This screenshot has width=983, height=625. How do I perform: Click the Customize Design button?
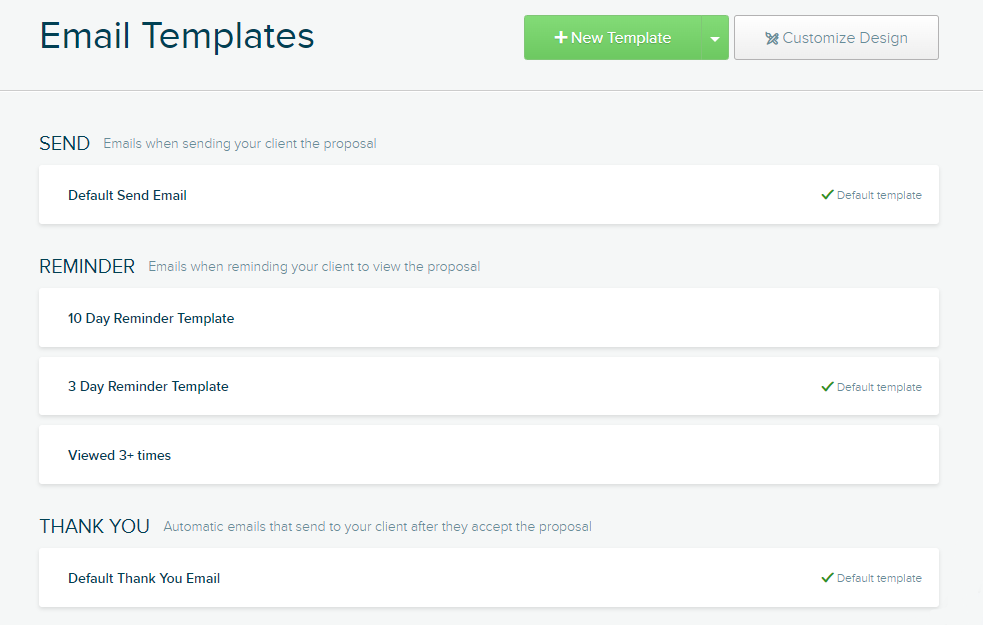(836, 38)
